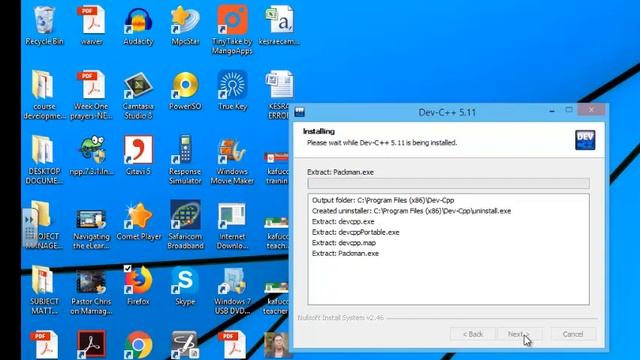Click 'Extract: devcppPortable.exe' log line
640x360 pixels.
pyautogui.click(x=356, y=232)
